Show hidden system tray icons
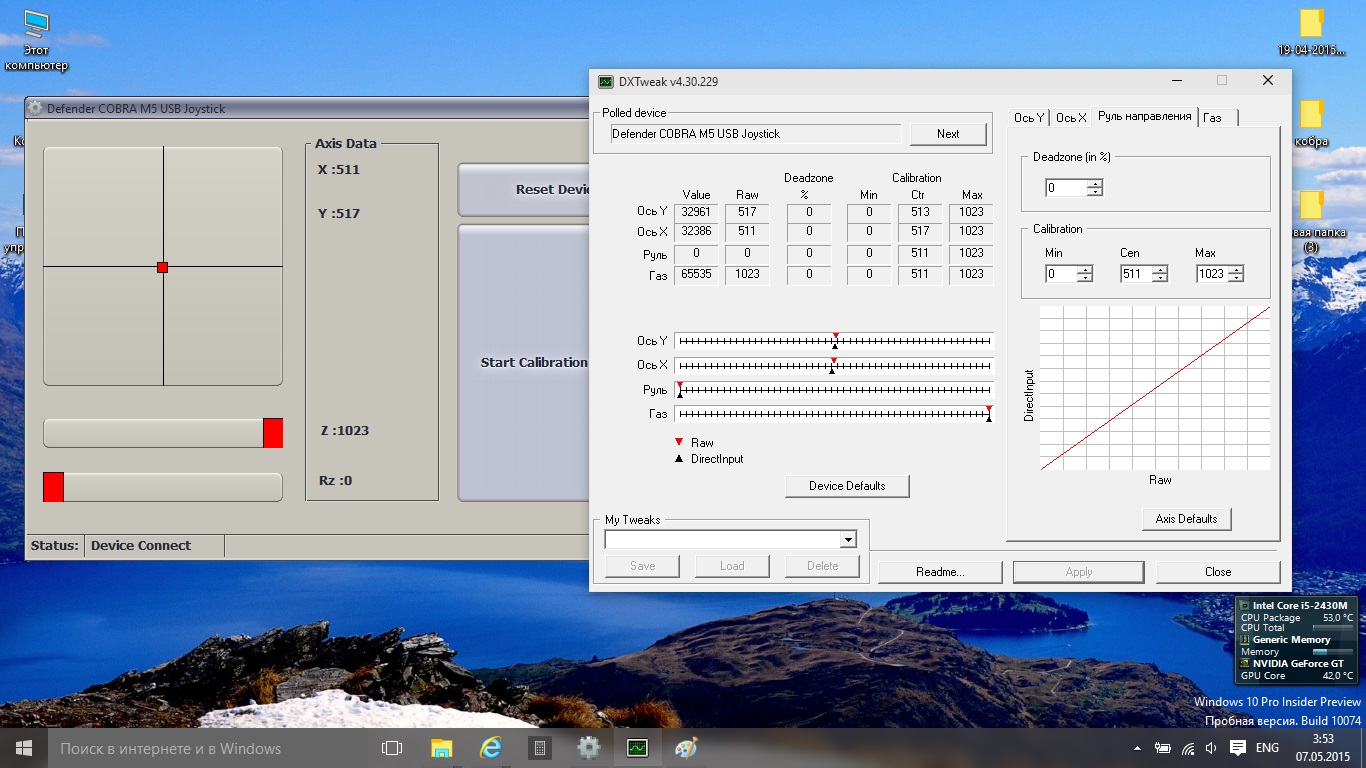Viewport: 1366px width, 768px height. pos(1137,748)
